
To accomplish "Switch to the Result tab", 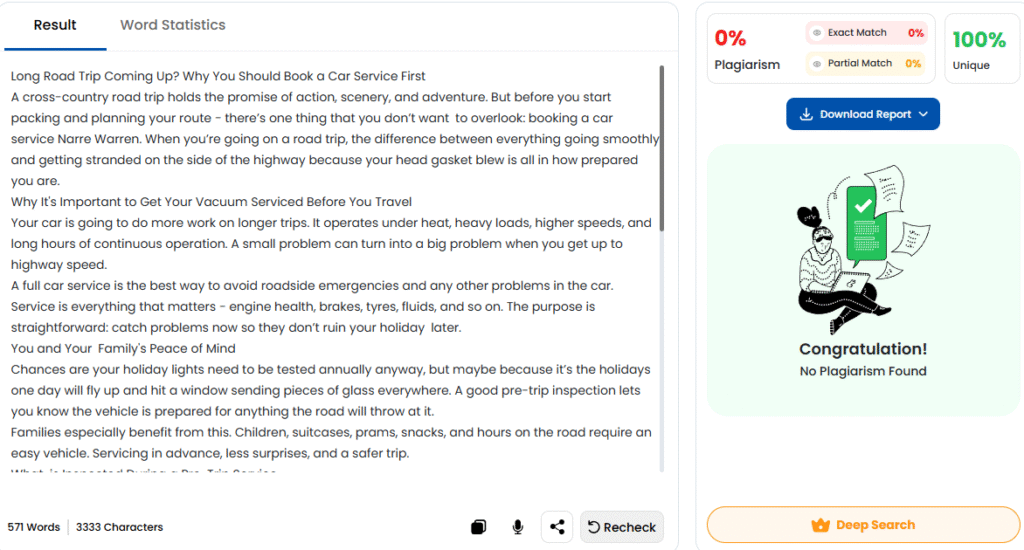I will (55, 25).
